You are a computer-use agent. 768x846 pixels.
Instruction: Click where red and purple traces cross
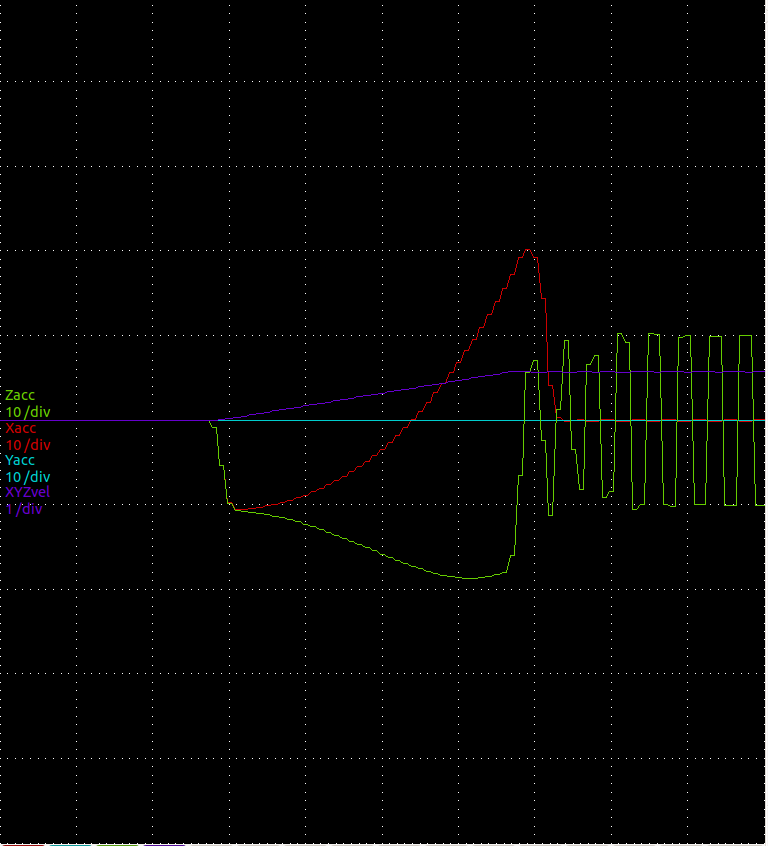[442, 385]
